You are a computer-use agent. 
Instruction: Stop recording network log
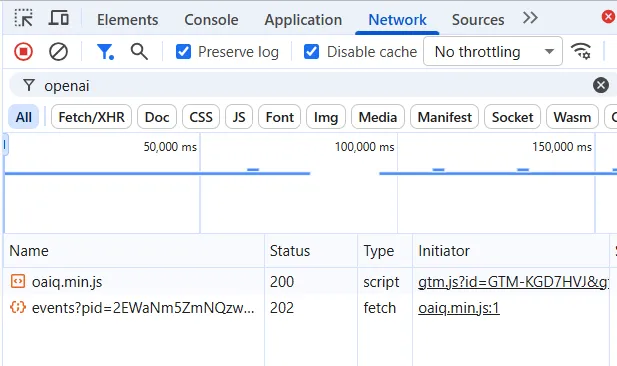[x=23, y=52]
